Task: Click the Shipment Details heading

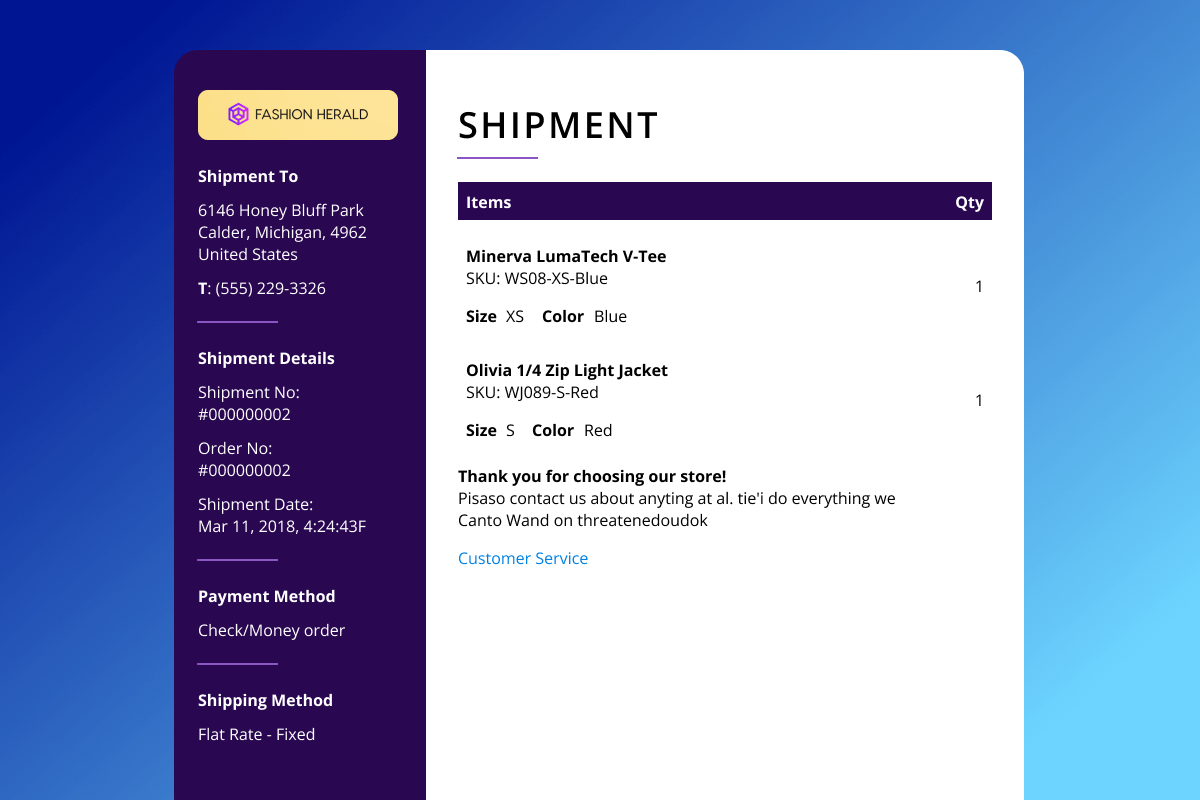Action: (266, 358)
